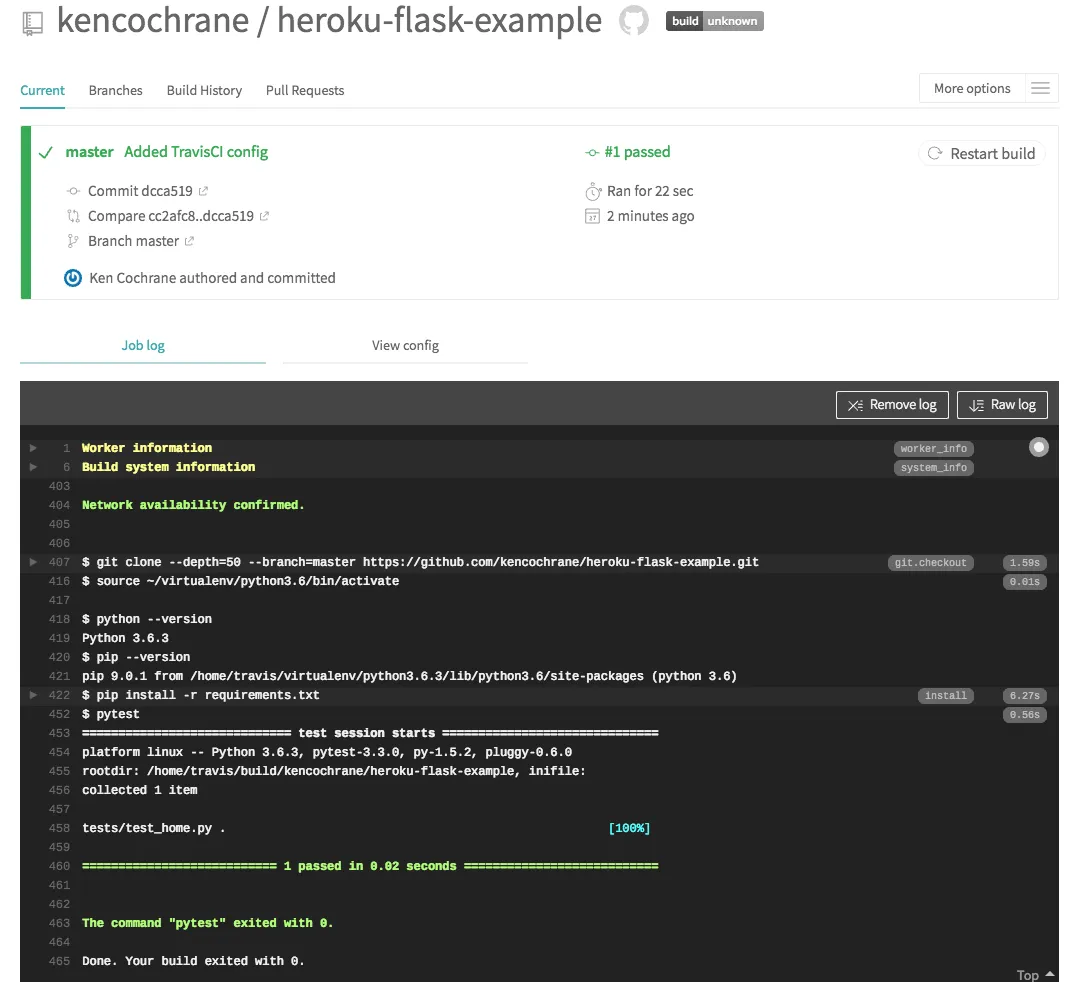This screenshot has height=982, width=1066.
Task: Expand the git clone log fold
Action: point(33,562)
